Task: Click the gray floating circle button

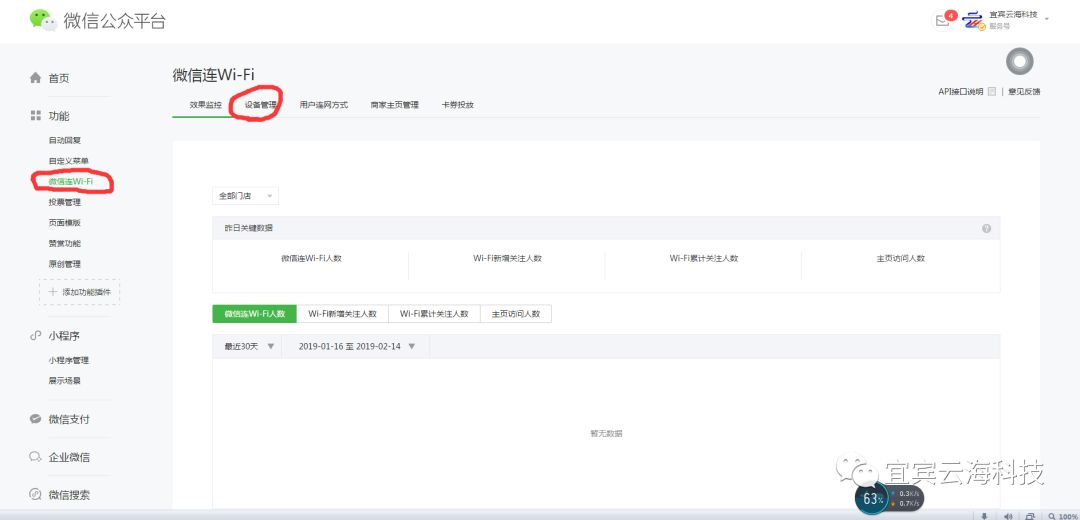Action: pyautogui.click(x=1019, y=62)
